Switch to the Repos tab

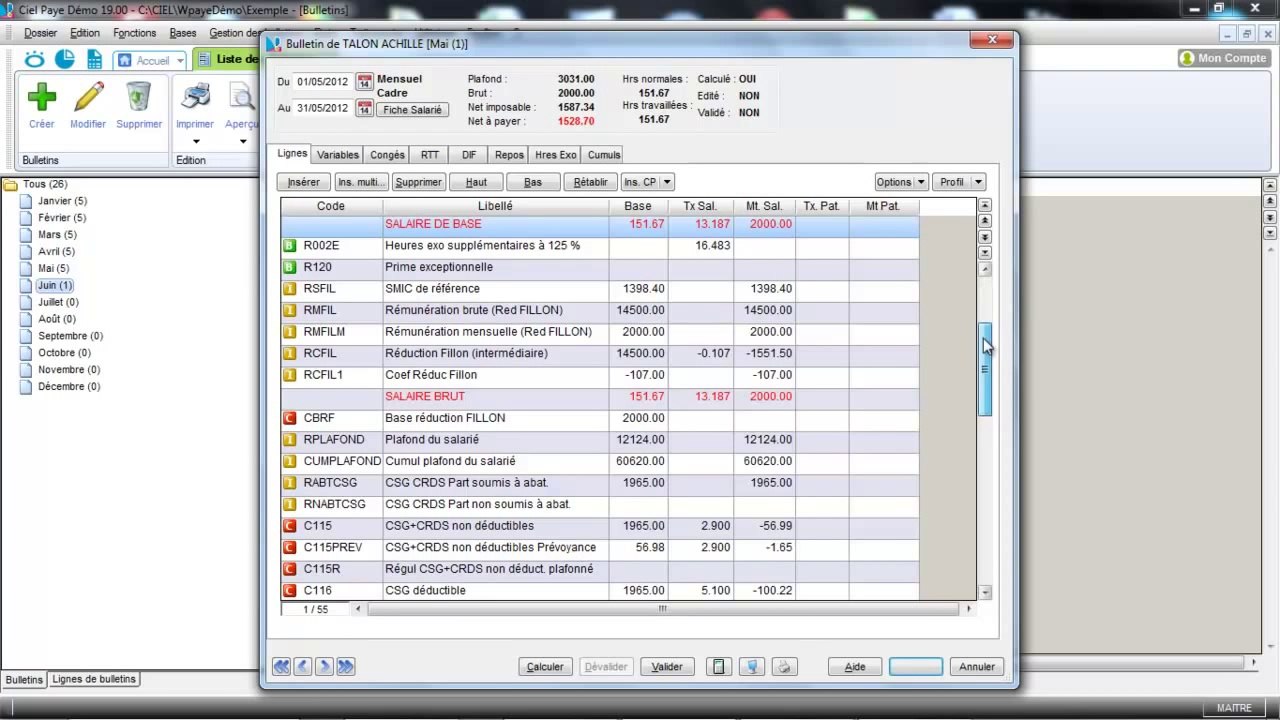click(x=509, y=155)
